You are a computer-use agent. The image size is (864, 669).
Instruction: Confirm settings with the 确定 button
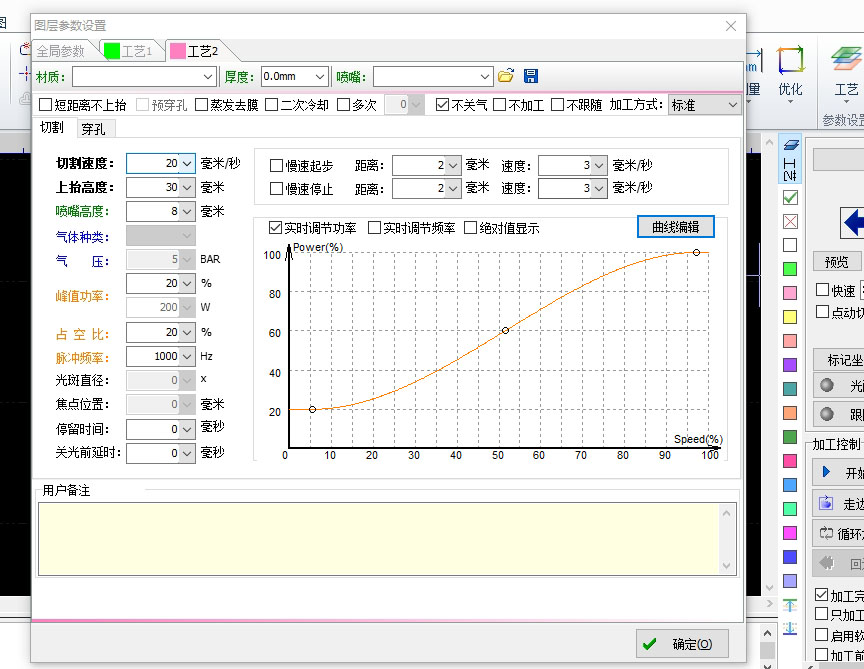(682, 643)
